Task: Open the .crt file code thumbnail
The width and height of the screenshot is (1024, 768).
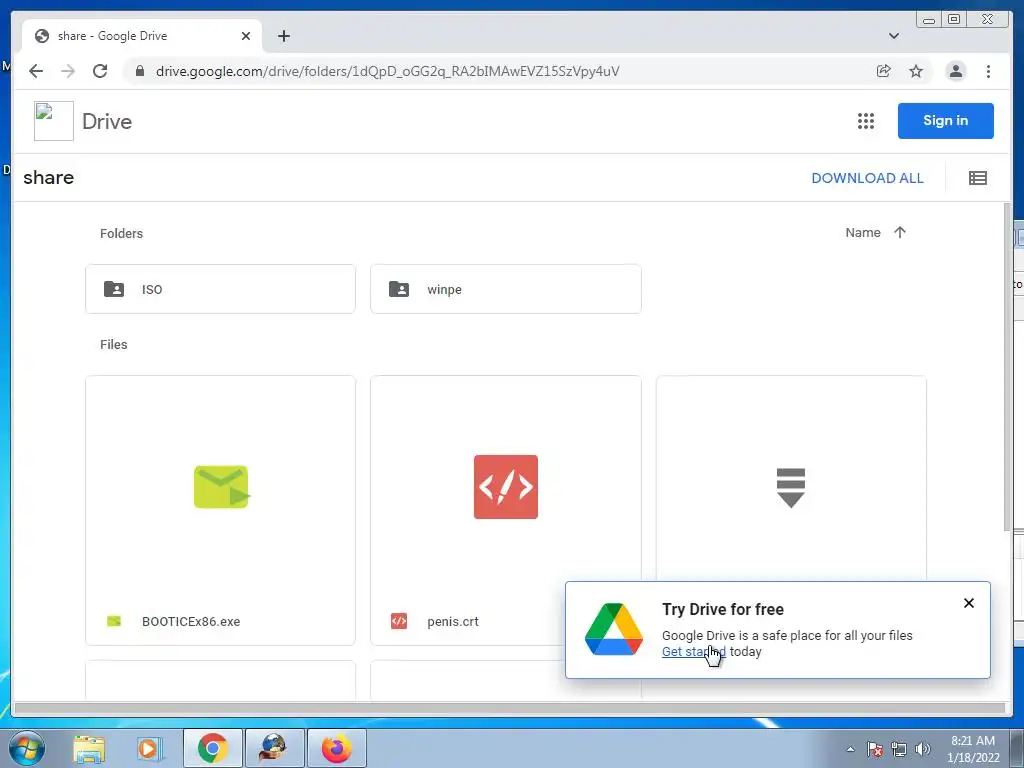Action: point(505,487)
